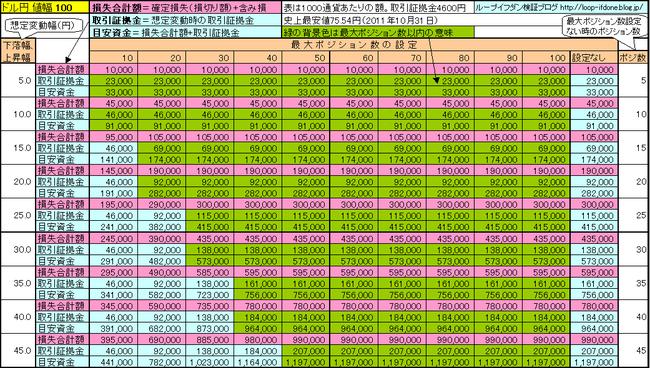650x368 pixels.
Task: Click the green legend cell "緑の背景色は最大ポジション数以内の意味"
Action: 378,32
